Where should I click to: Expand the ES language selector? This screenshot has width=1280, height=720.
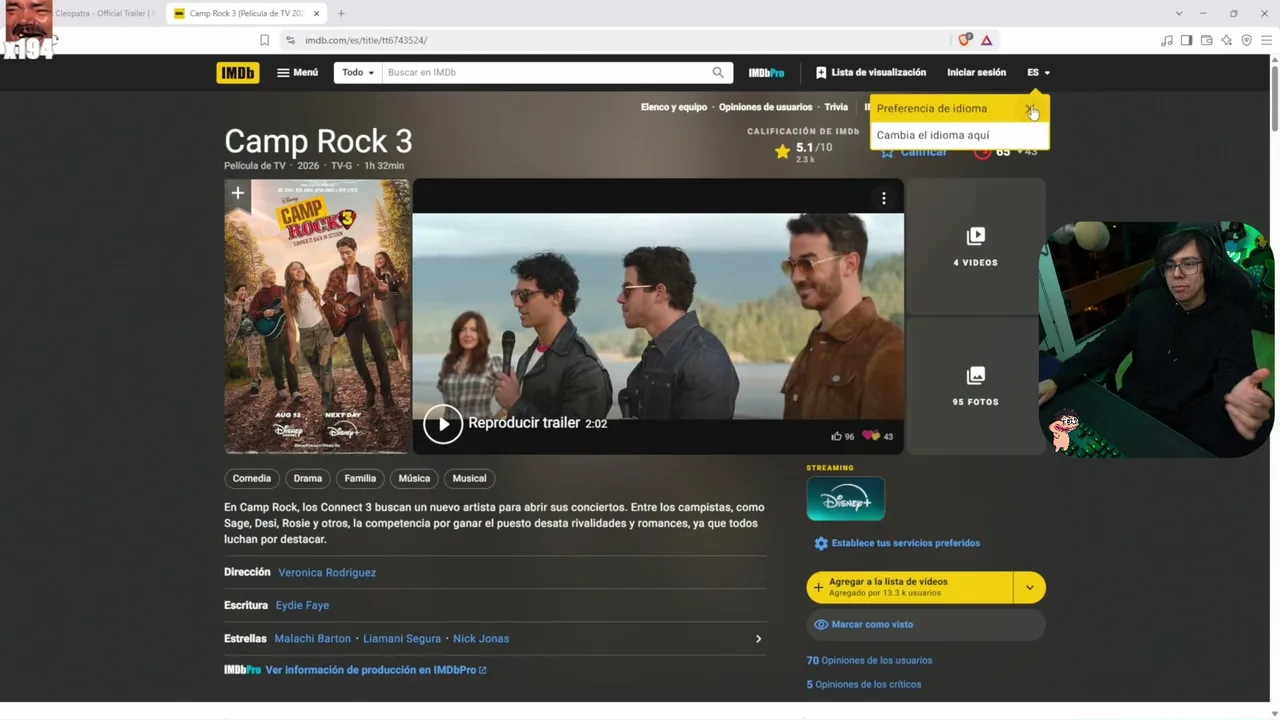[x=1038, y=72]
